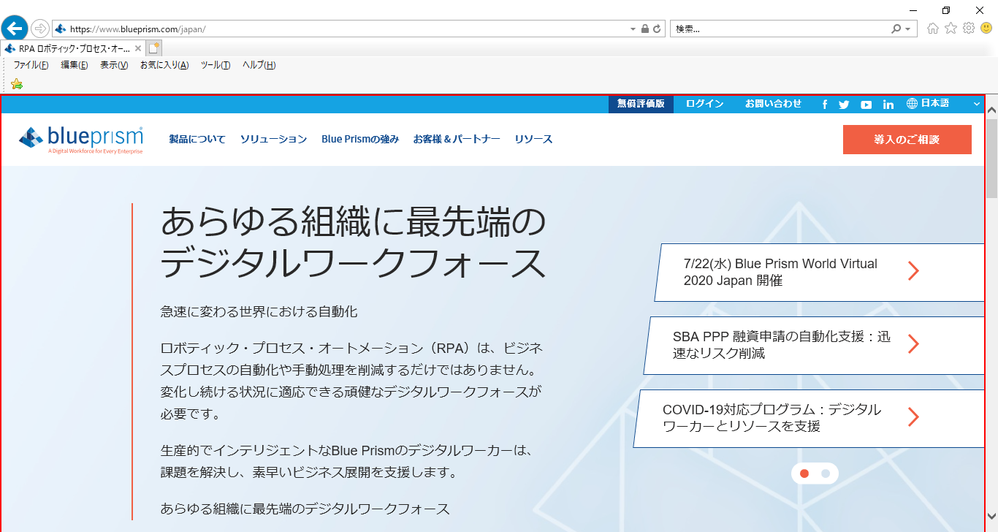This screenshot has width=998, height=532.
Task: Open the お気に入り(A) menu
Action: pyautogui.click(x=164, y=65)
